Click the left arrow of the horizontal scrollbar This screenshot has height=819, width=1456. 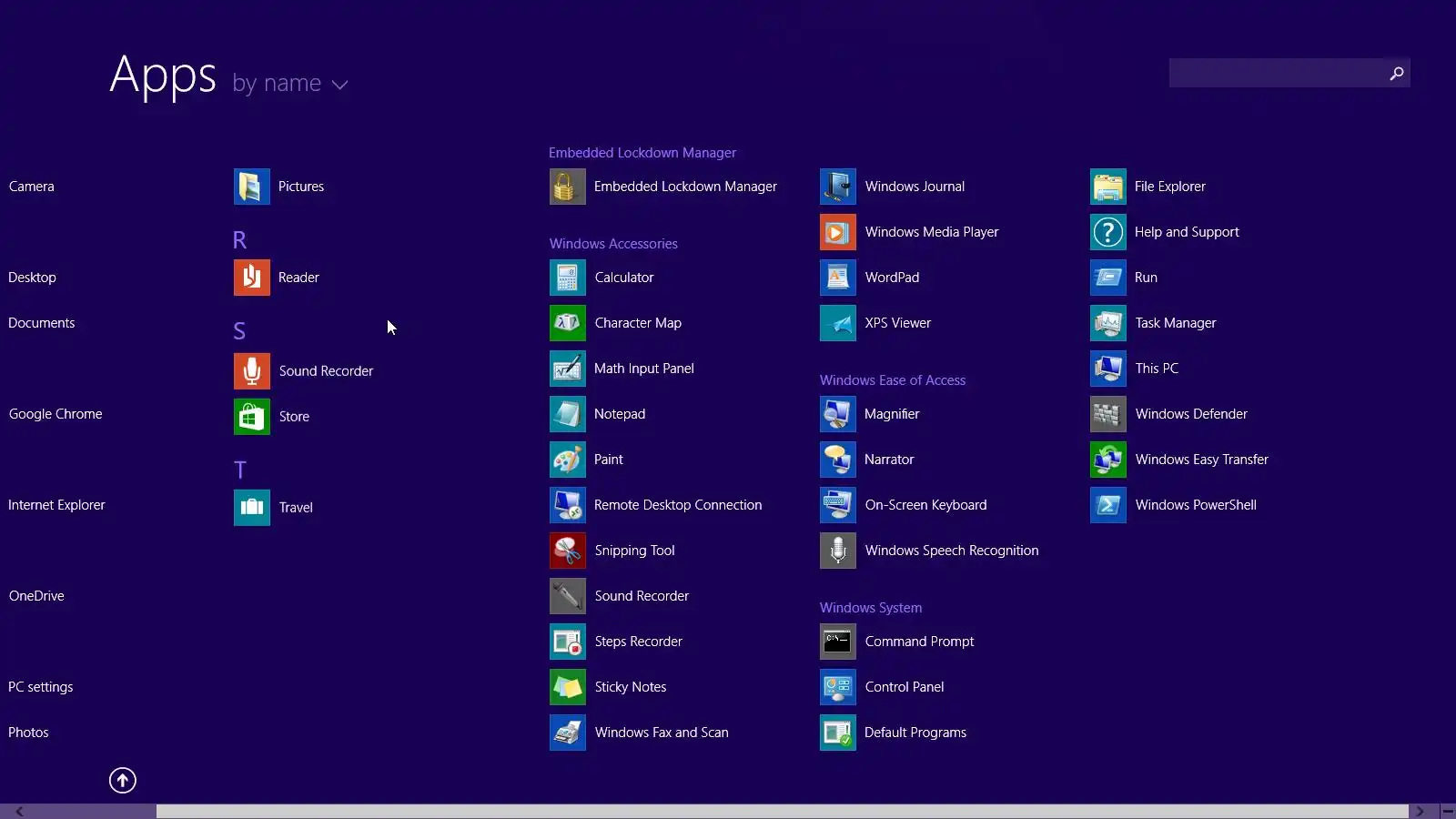pos(19,812)
